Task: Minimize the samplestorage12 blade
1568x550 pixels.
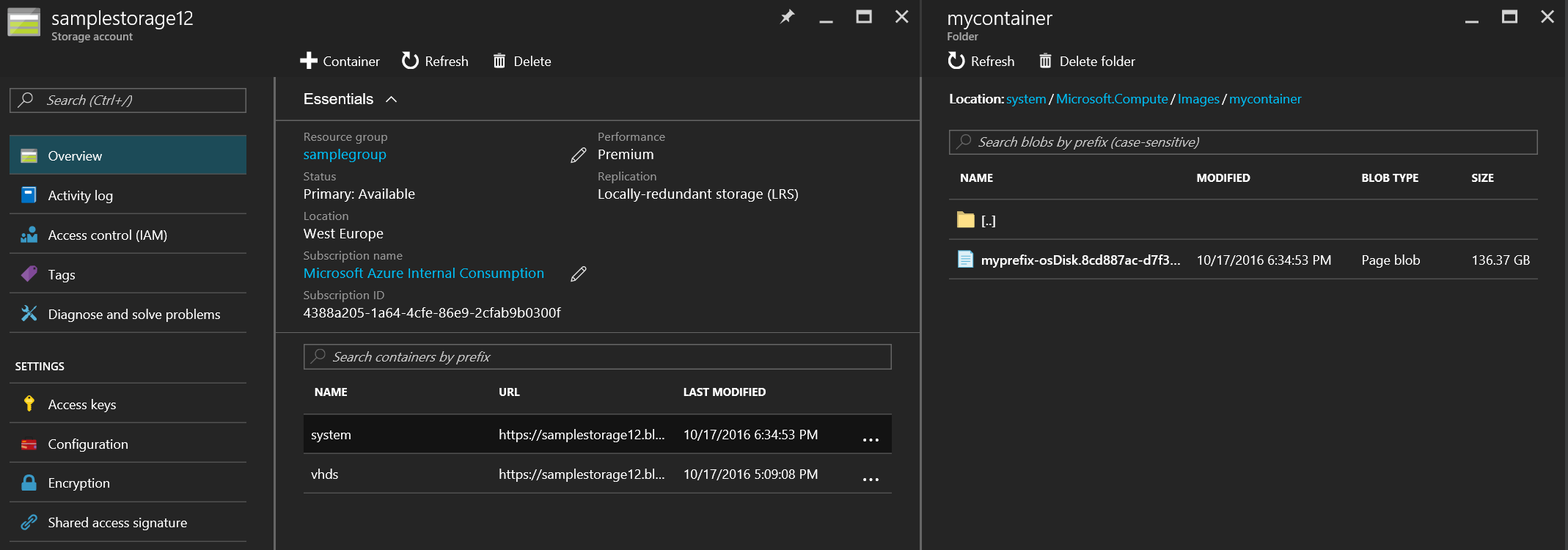Action: coord(826,21)
